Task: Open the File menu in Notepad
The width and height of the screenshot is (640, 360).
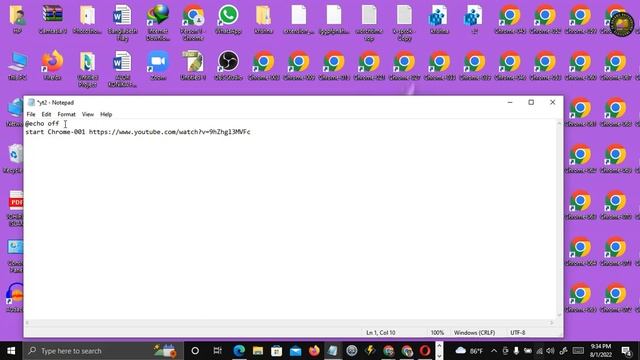Action: 31,114
